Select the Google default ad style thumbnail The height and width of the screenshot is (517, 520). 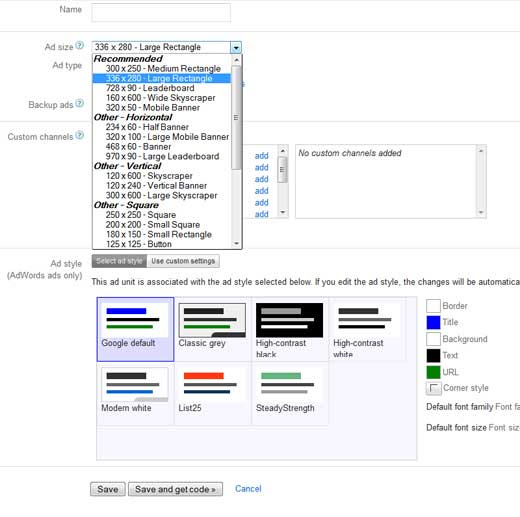(135, 329)
